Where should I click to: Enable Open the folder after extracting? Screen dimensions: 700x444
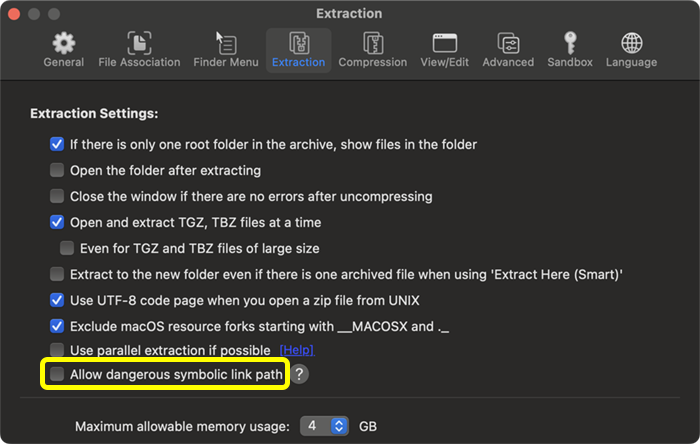(58, 170)
